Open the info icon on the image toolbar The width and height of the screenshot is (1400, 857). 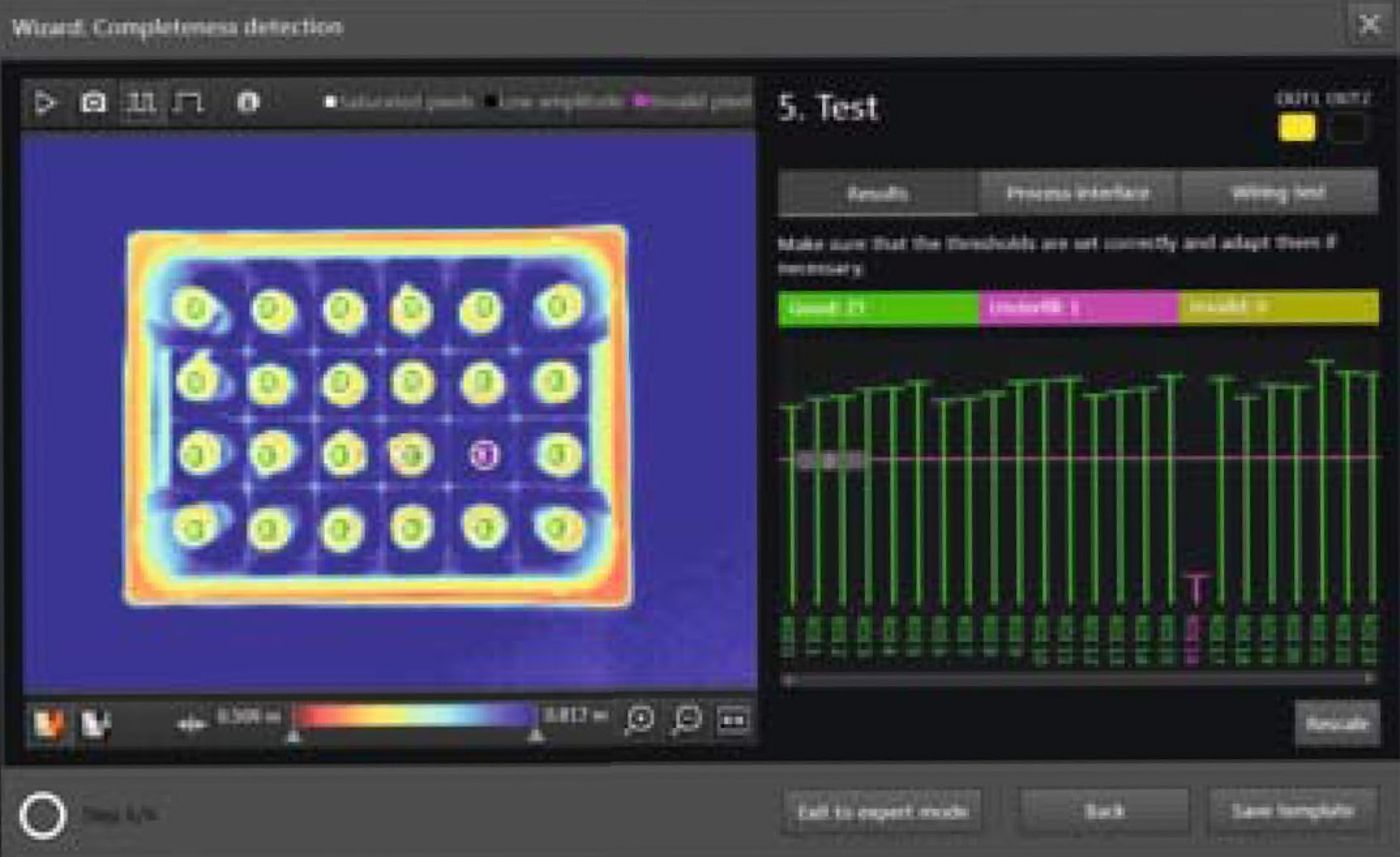(x=247, y=104)
